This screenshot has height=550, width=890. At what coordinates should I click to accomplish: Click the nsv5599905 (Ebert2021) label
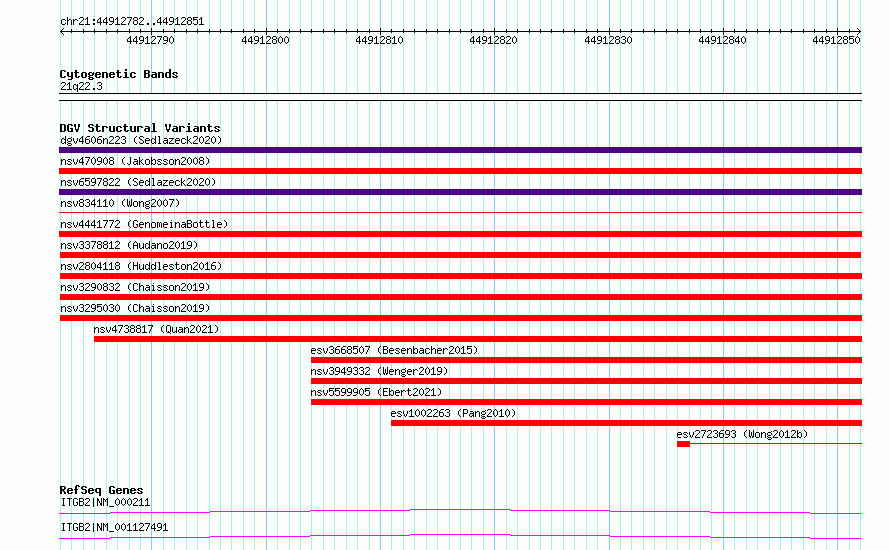point(376,392)
